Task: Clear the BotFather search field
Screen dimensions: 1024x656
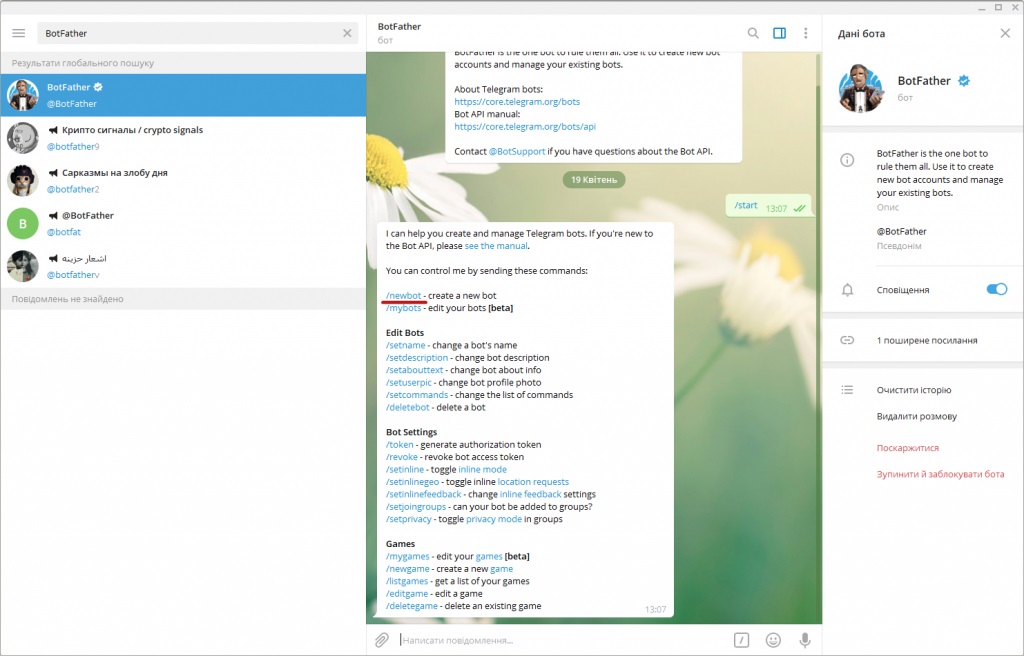Action: coord(347,33)
